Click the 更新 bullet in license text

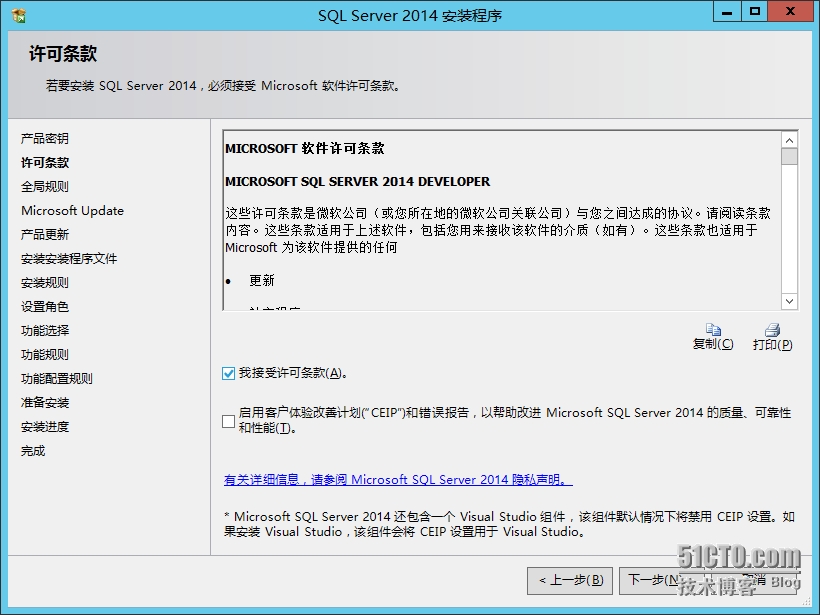tap(261, 281)
